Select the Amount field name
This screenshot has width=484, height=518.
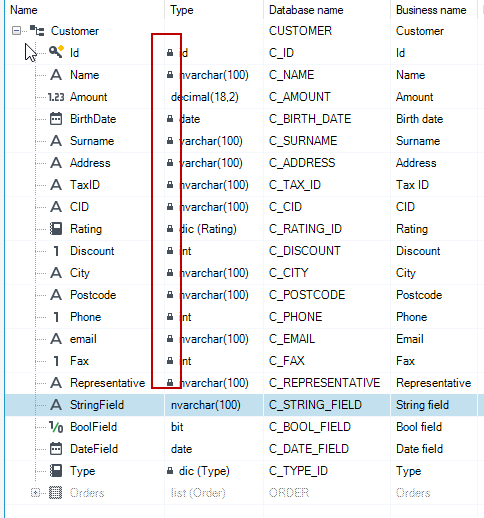(x=88, y=97)
